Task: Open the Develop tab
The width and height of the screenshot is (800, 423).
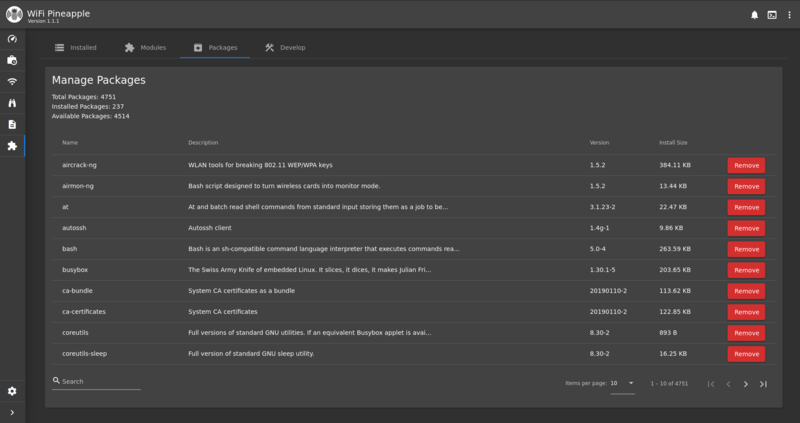Action: pyautogui.click(x=285, y=47)
